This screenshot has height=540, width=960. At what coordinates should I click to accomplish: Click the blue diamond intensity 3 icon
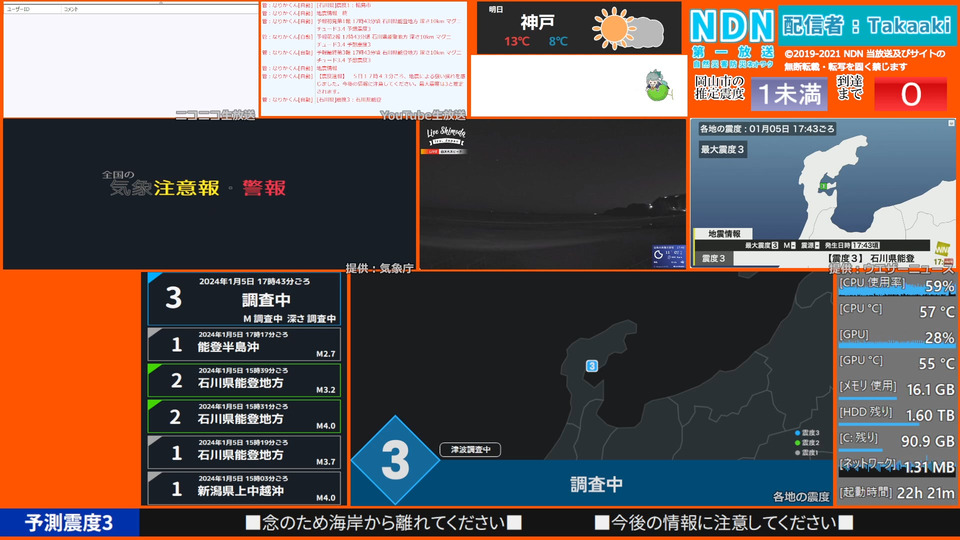click(395, 460)
